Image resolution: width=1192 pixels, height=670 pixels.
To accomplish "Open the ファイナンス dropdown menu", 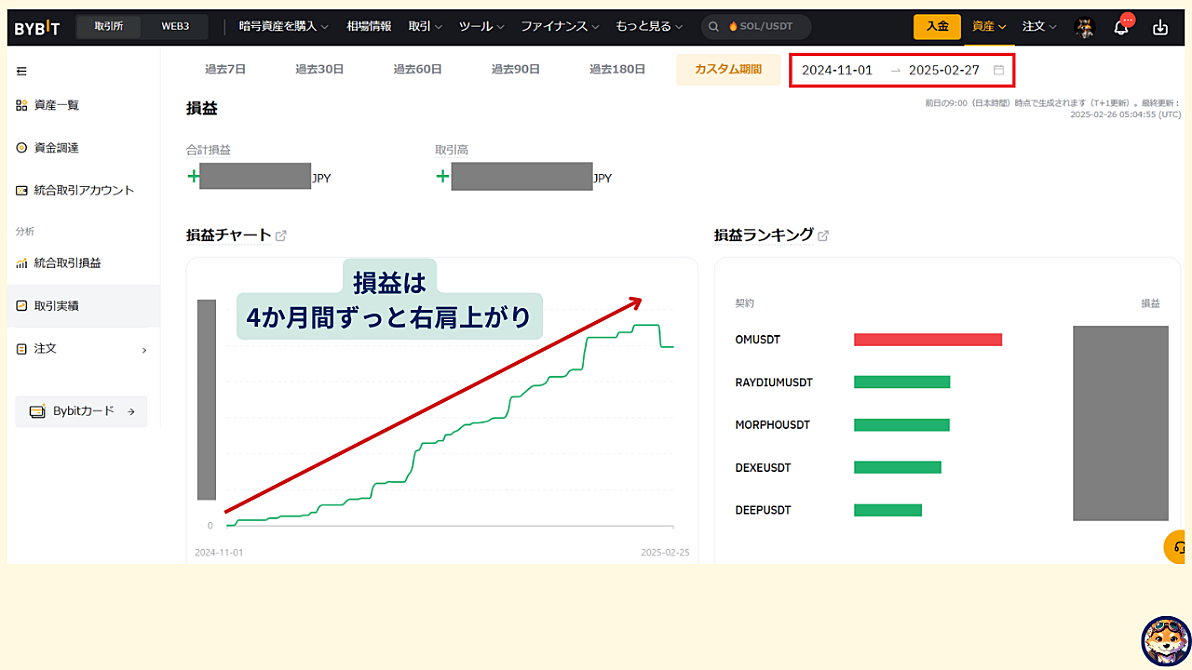I will [560, 27].
